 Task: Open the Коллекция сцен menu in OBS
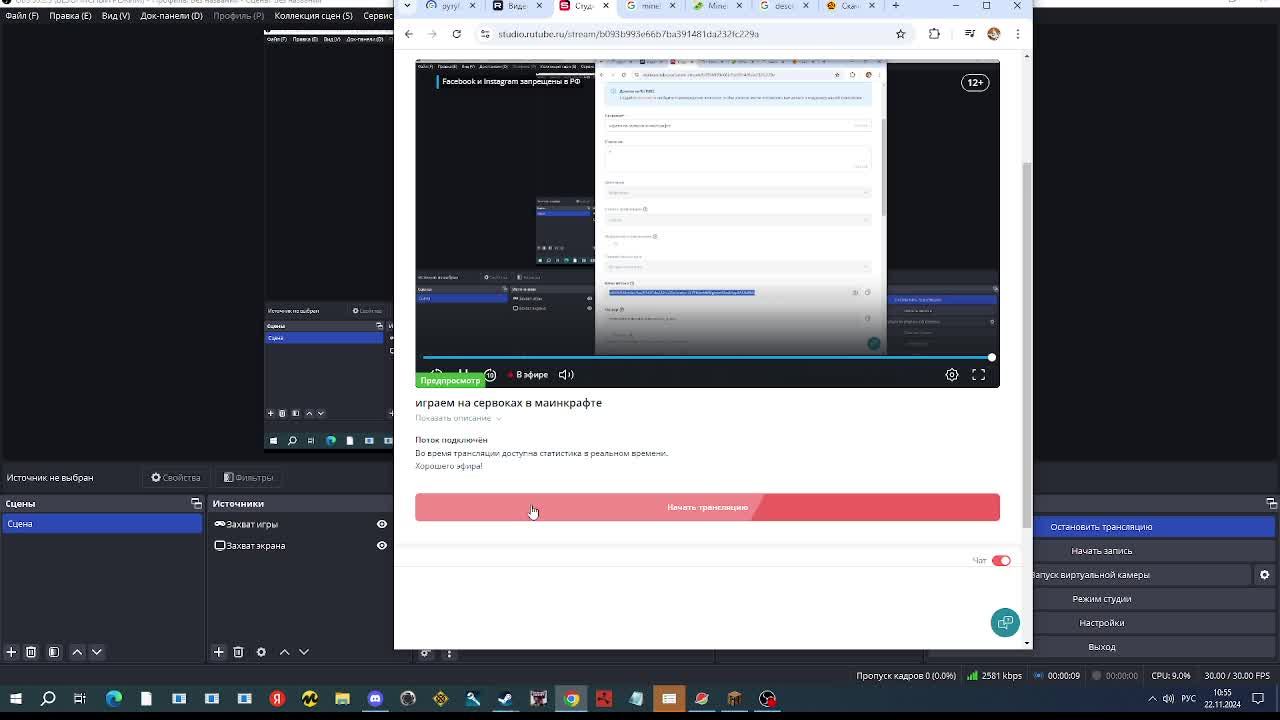(x=313, y=16)
